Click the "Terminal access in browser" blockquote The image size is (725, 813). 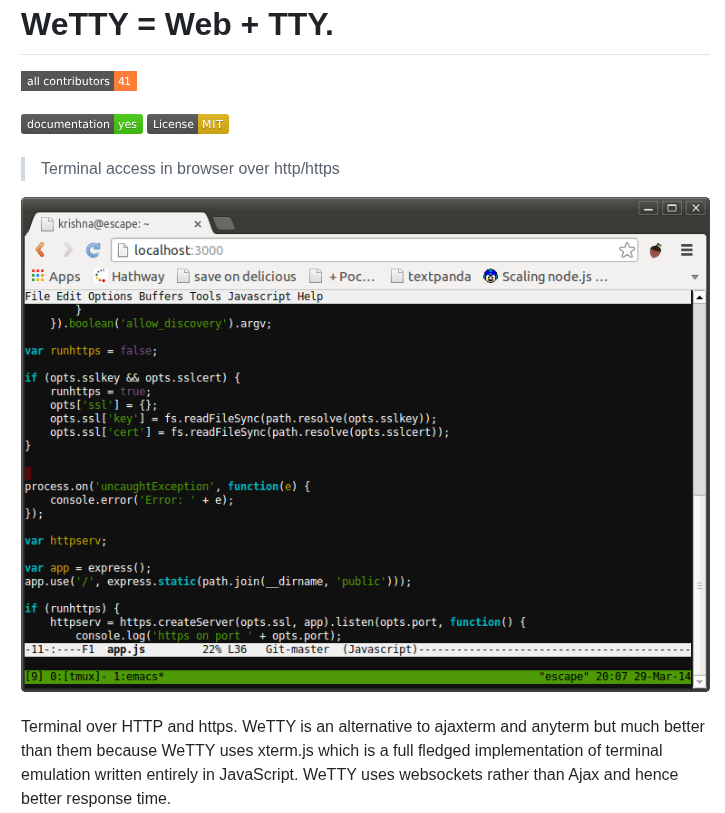point(190,169)
